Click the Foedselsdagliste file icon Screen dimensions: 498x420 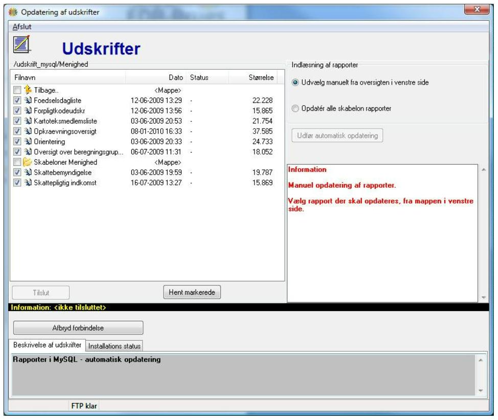tap(28, 100)
